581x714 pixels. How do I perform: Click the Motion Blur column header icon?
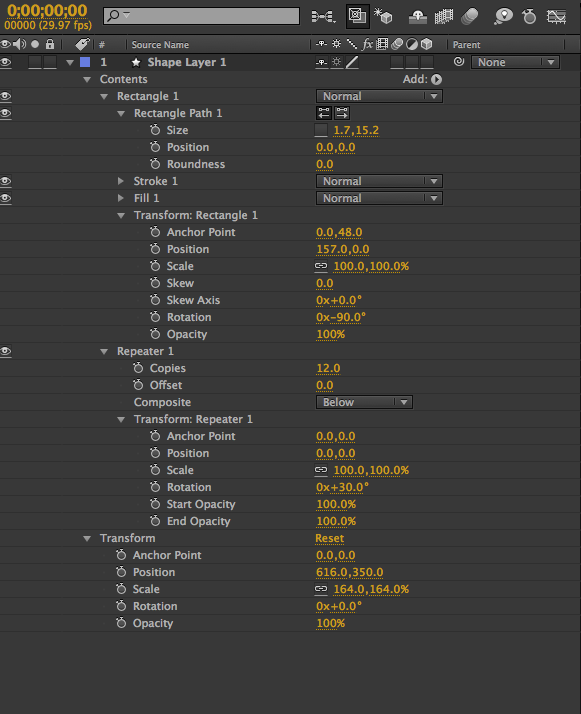coord(397,44)
